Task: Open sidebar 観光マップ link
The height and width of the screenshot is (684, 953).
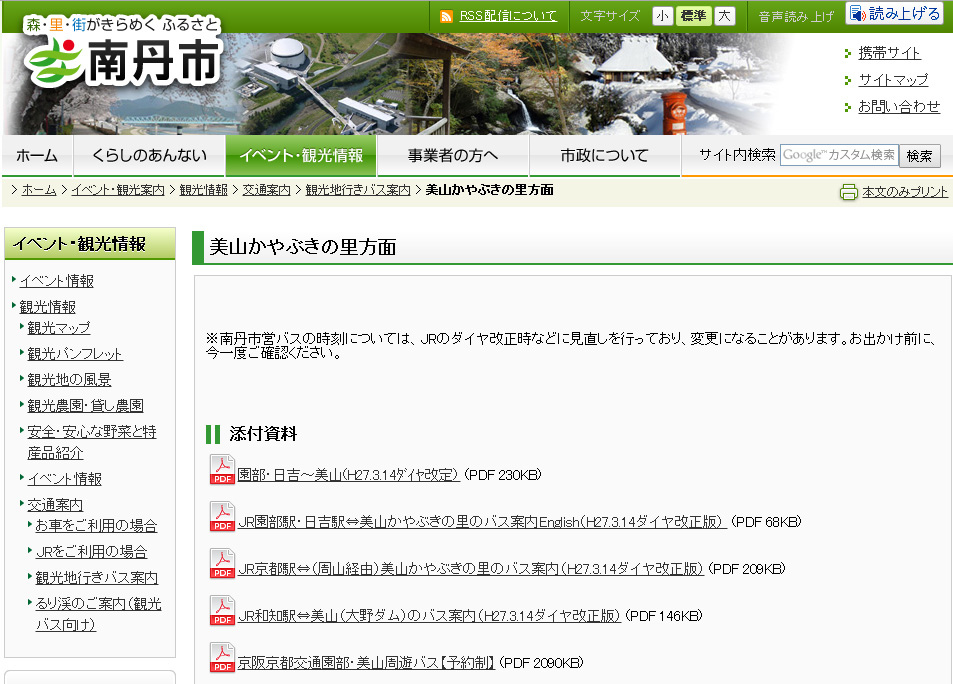Action: 59,328
